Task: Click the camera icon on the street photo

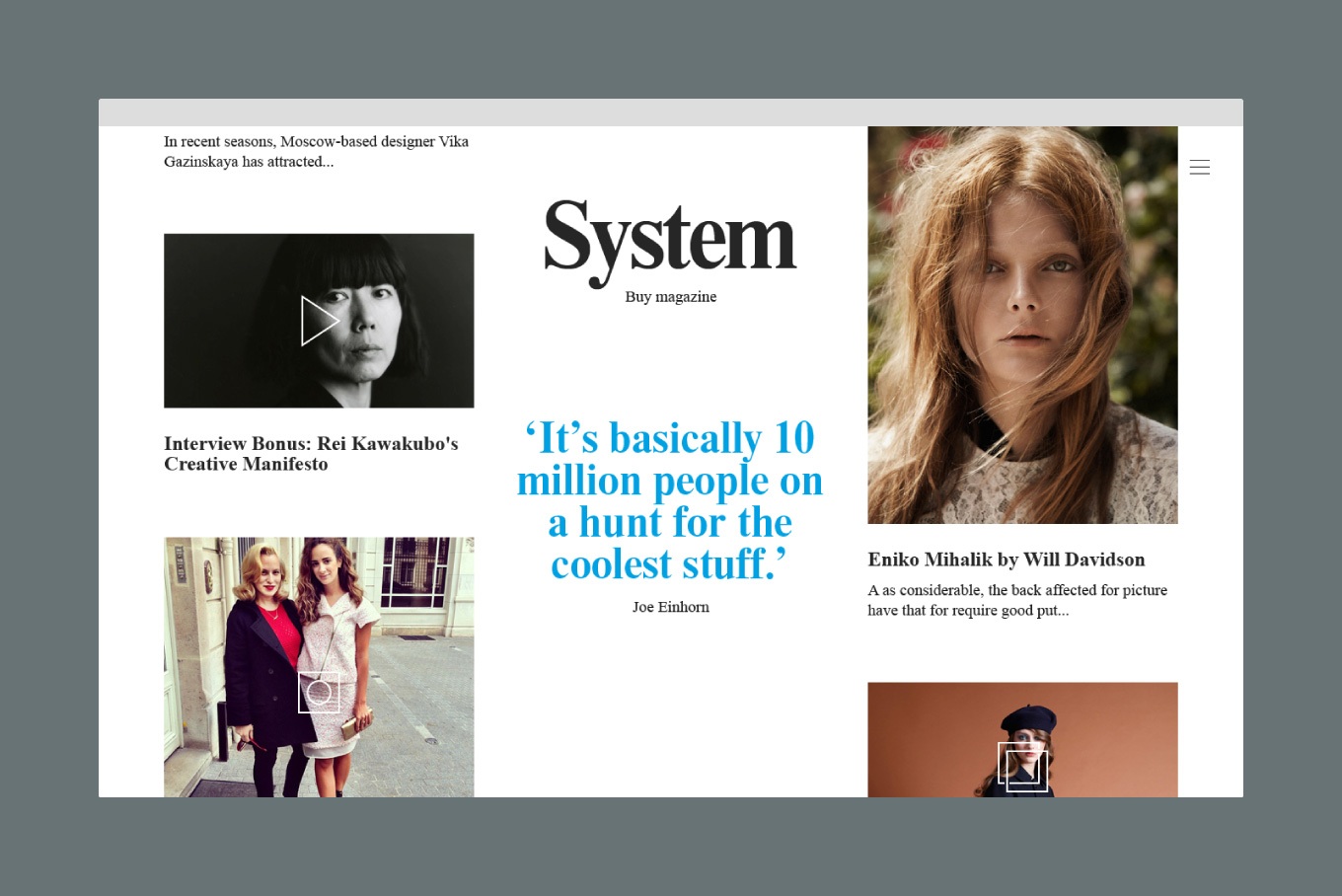Action: coord(319,693)
